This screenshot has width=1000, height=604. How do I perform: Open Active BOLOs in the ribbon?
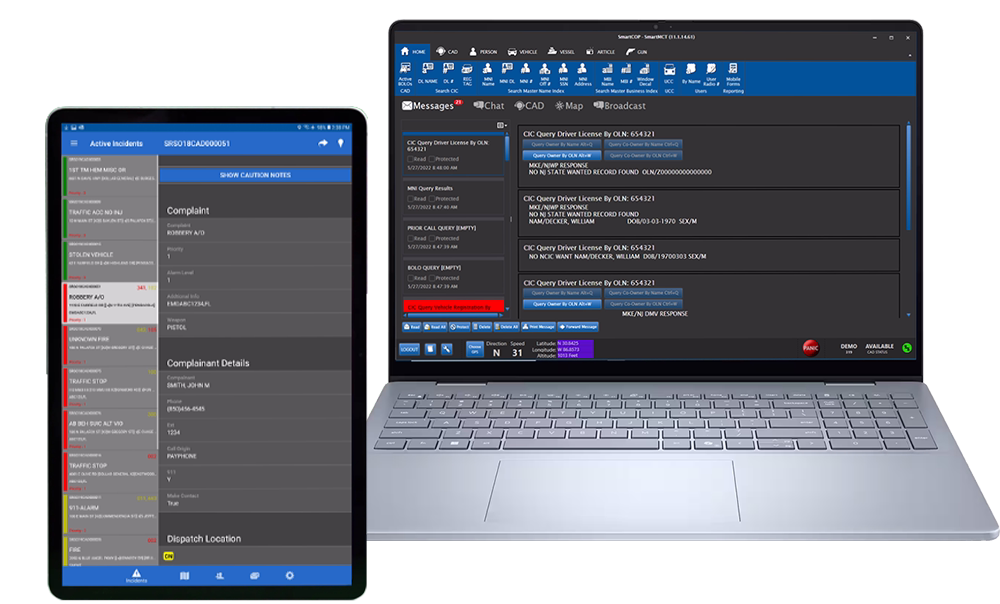[x=405, y=74]
